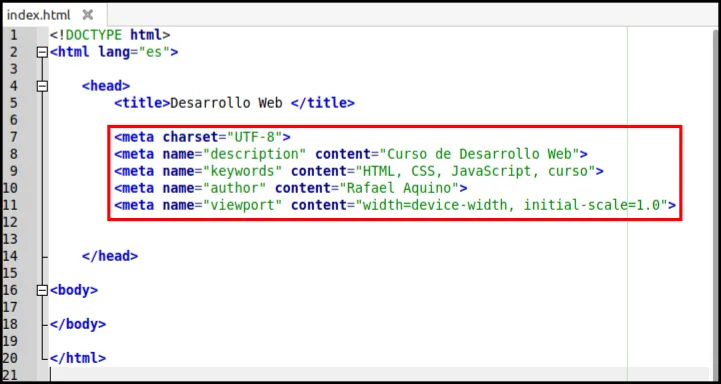
Task: Click the lang="es" attribute value
Action: point(154,52)
